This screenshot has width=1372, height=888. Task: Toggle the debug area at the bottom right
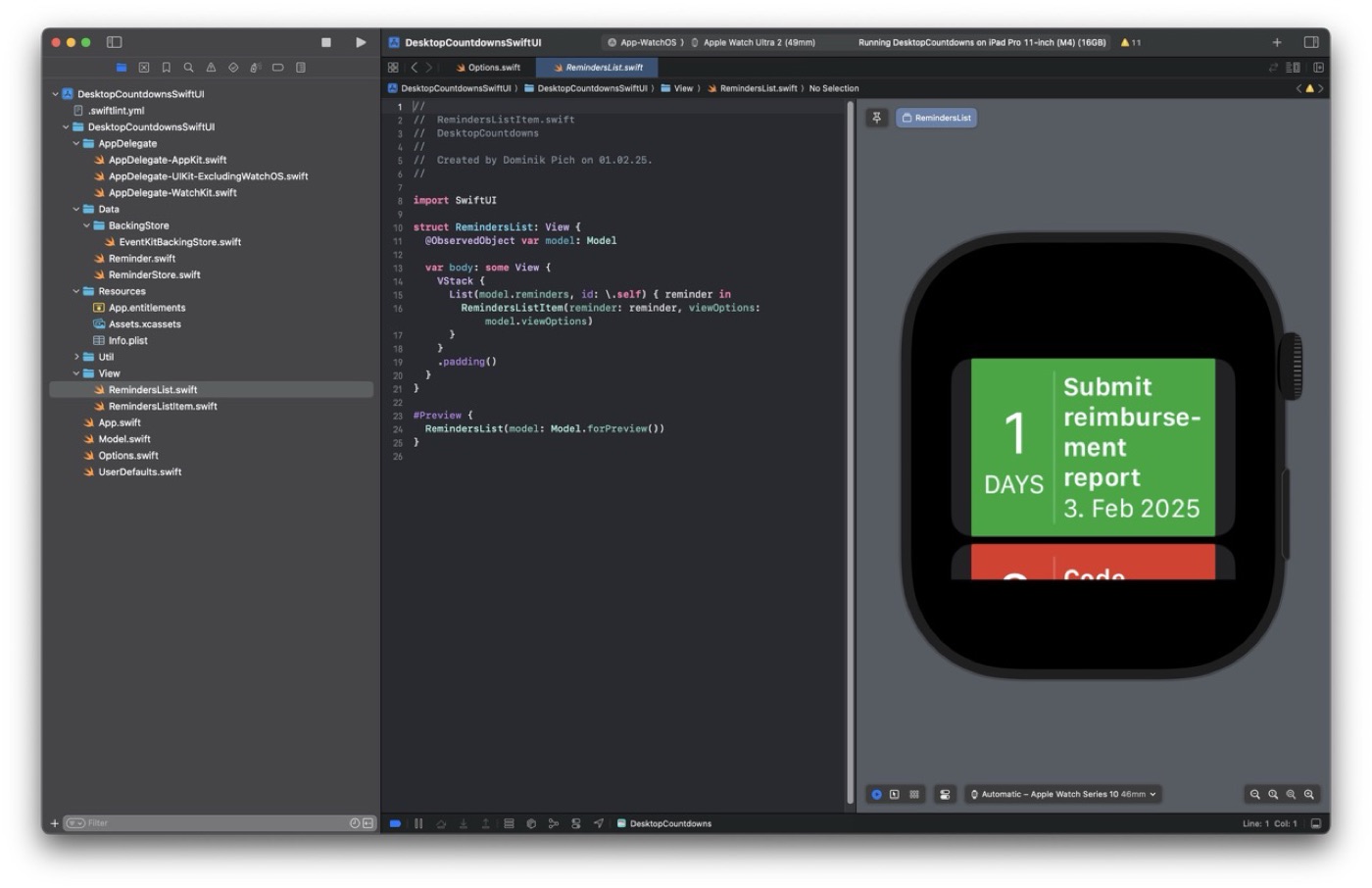pos(1316,823)
